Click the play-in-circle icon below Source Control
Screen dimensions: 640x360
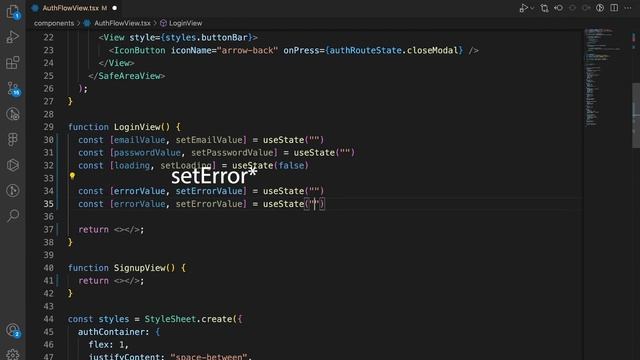(13, 114)
